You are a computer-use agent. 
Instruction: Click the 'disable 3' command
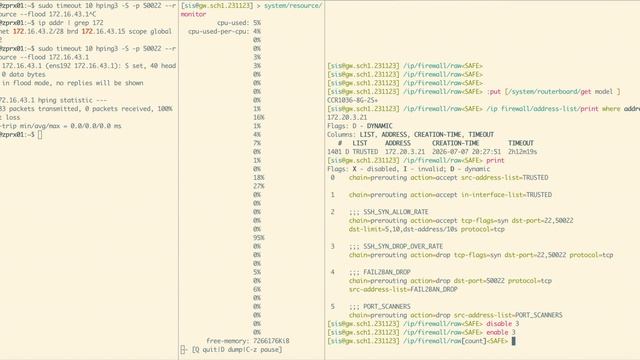pos(502,324)
